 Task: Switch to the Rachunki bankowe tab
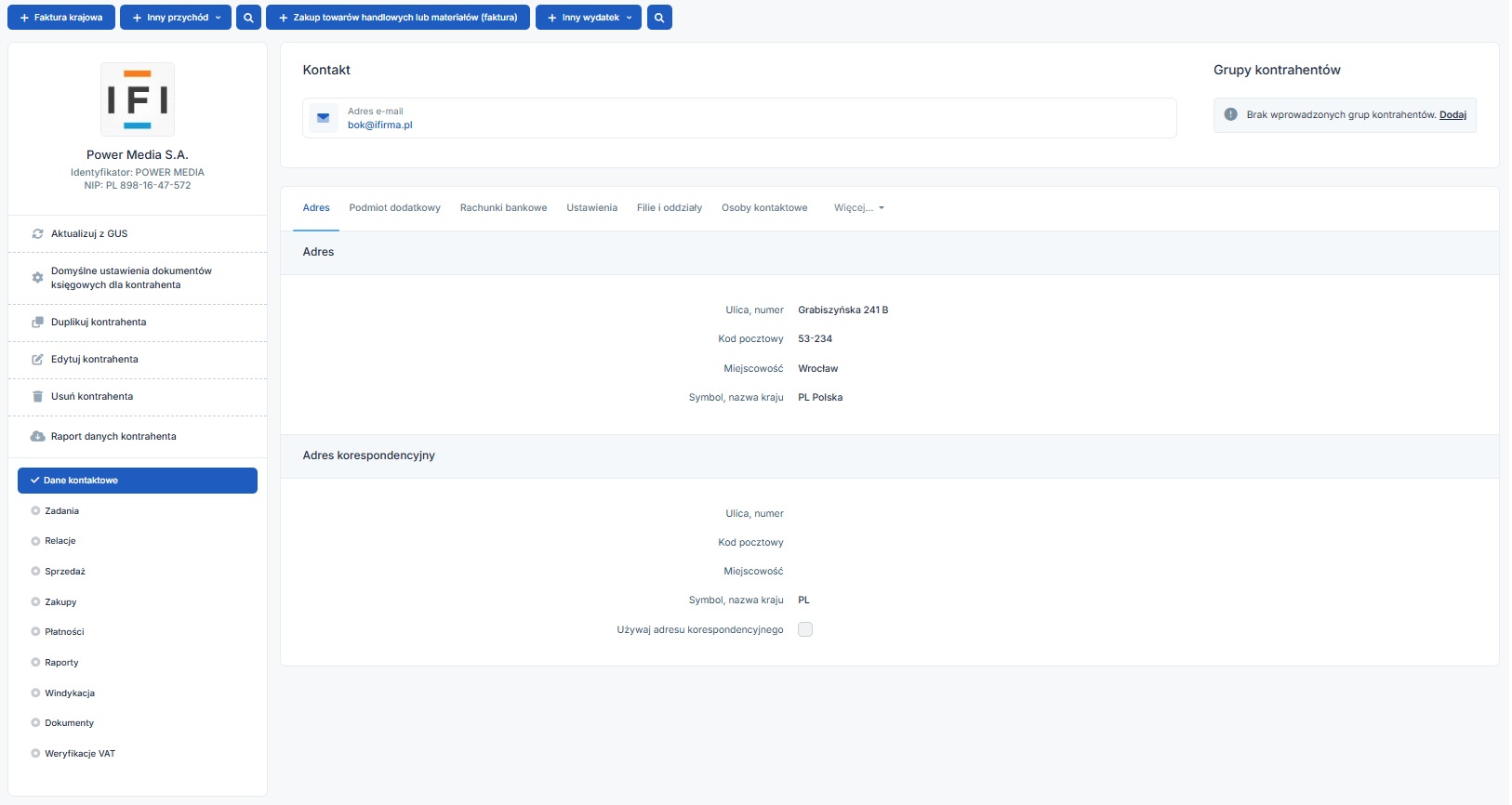coord(503,208)
